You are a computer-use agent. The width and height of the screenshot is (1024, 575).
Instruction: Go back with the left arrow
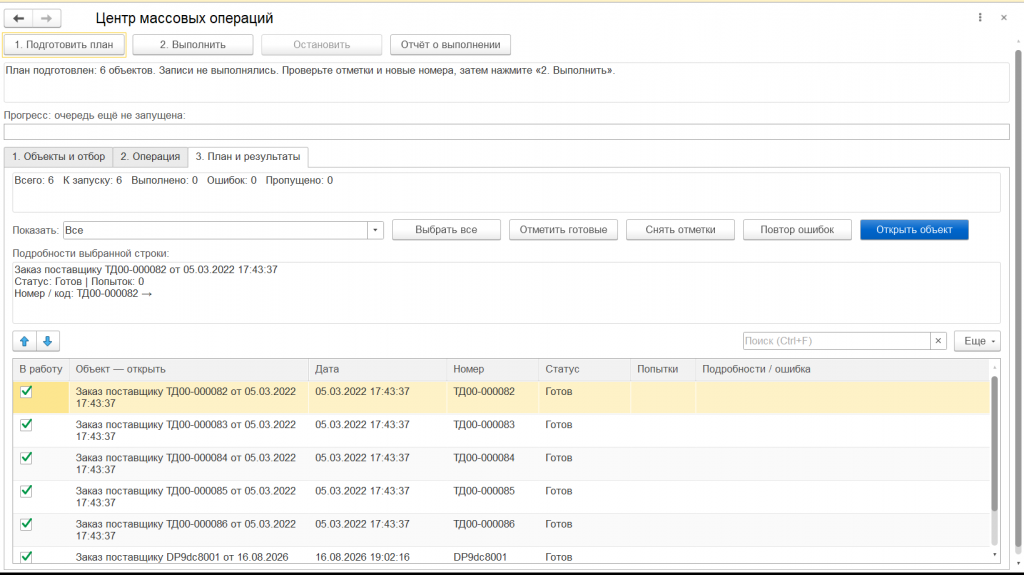point(19,18)
